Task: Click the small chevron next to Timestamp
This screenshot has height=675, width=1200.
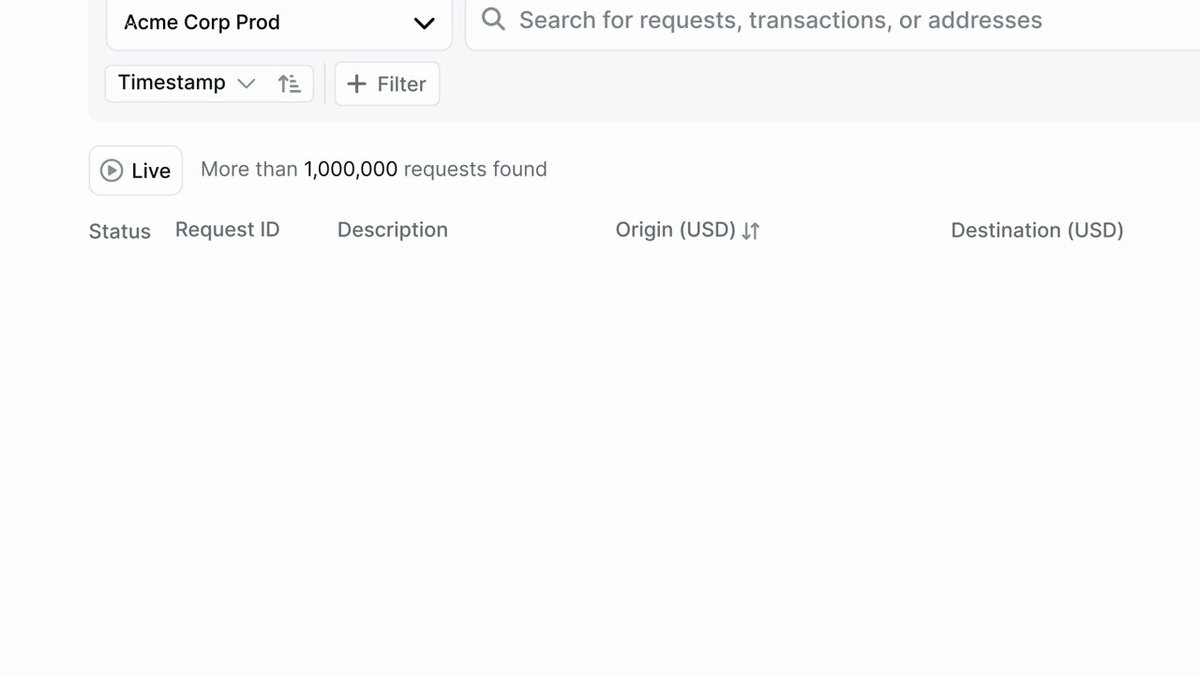Action: (x=246, y=83)
